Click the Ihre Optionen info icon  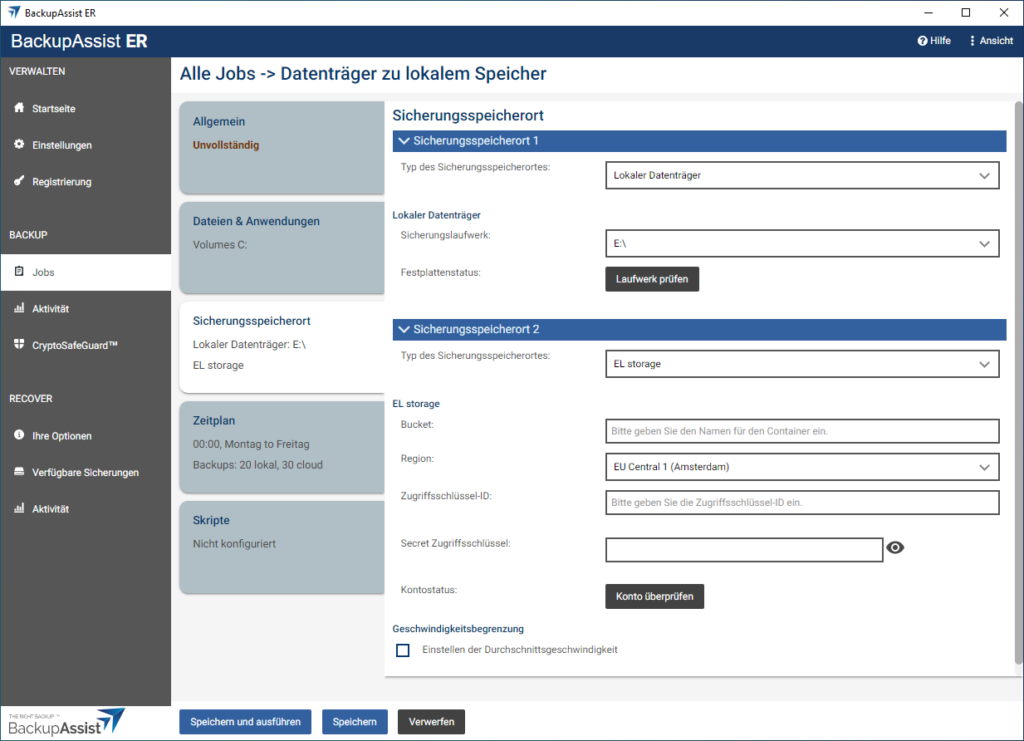(x=19, y=436)
